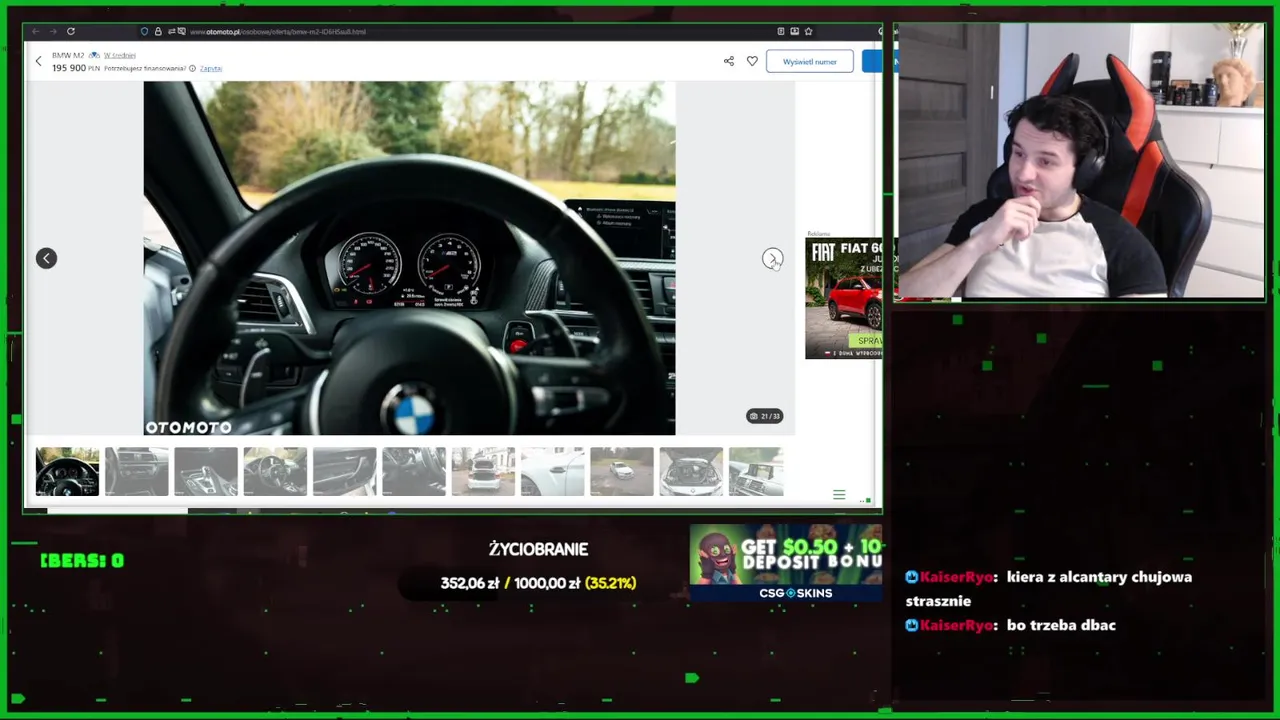1280x720 pixels.
Task: Select the infotainment screen thumbnail
Action: [756, 472]
